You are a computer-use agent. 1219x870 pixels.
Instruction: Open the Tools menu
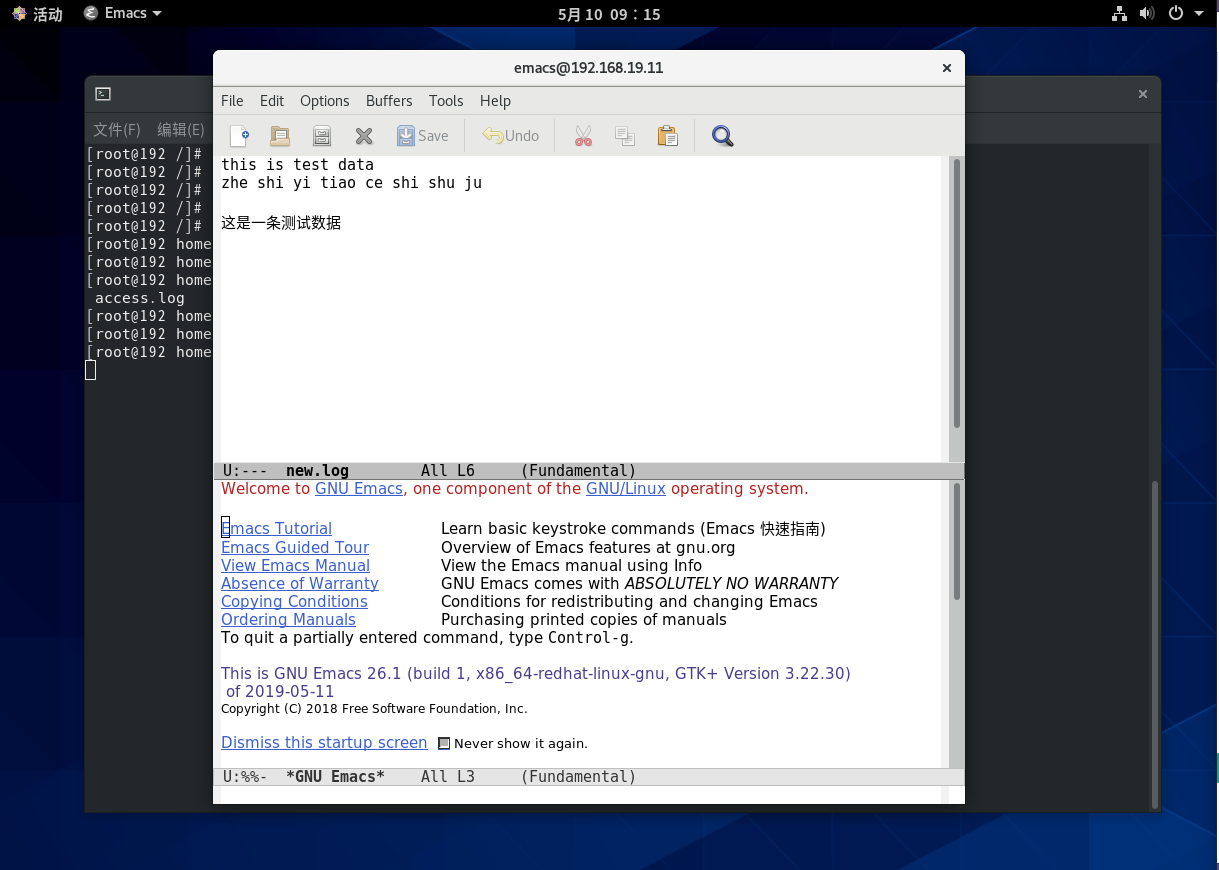[x=446, y=101]
